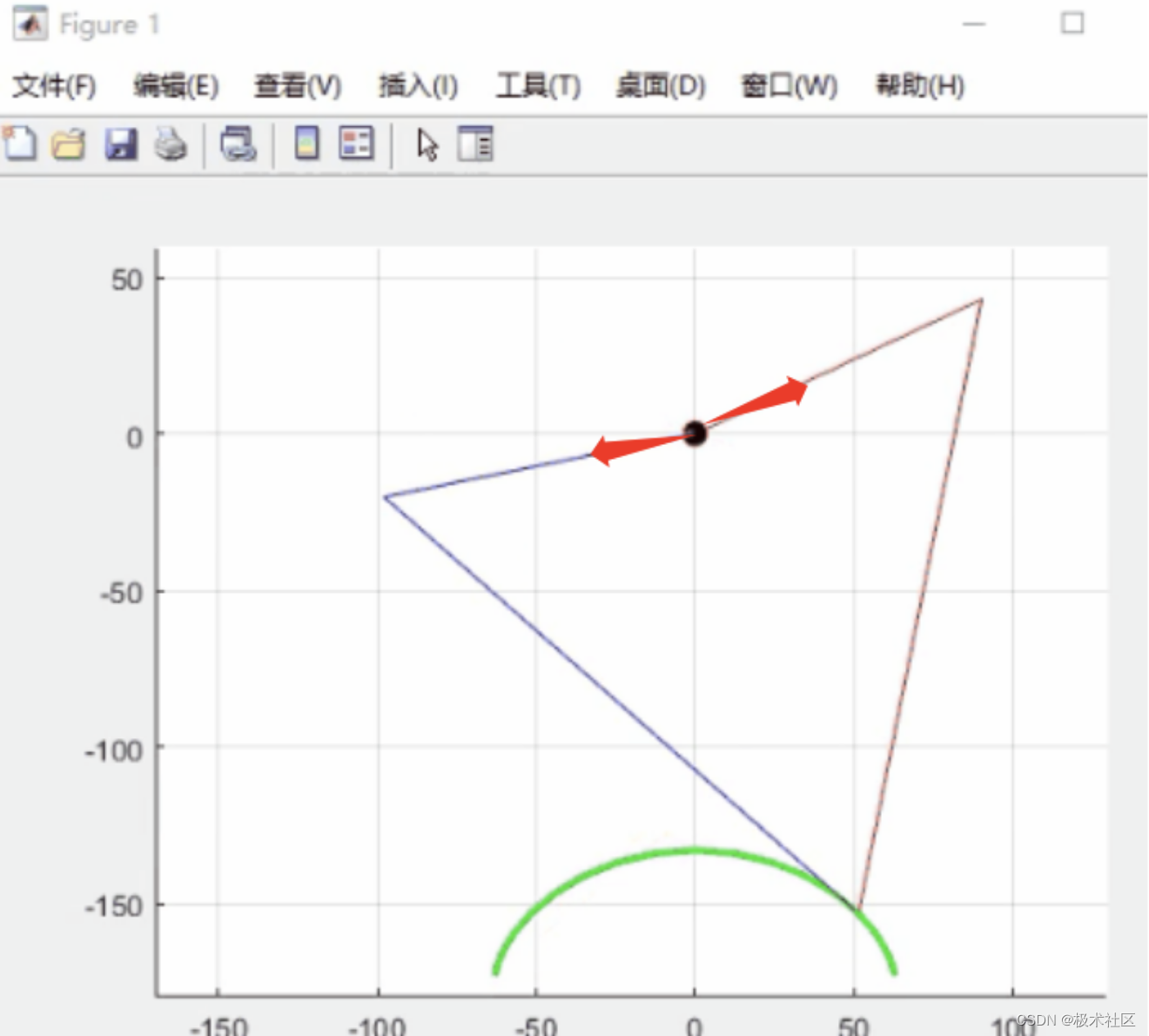
Task: Open the 文件(F) menu
Action: (54, 86)
